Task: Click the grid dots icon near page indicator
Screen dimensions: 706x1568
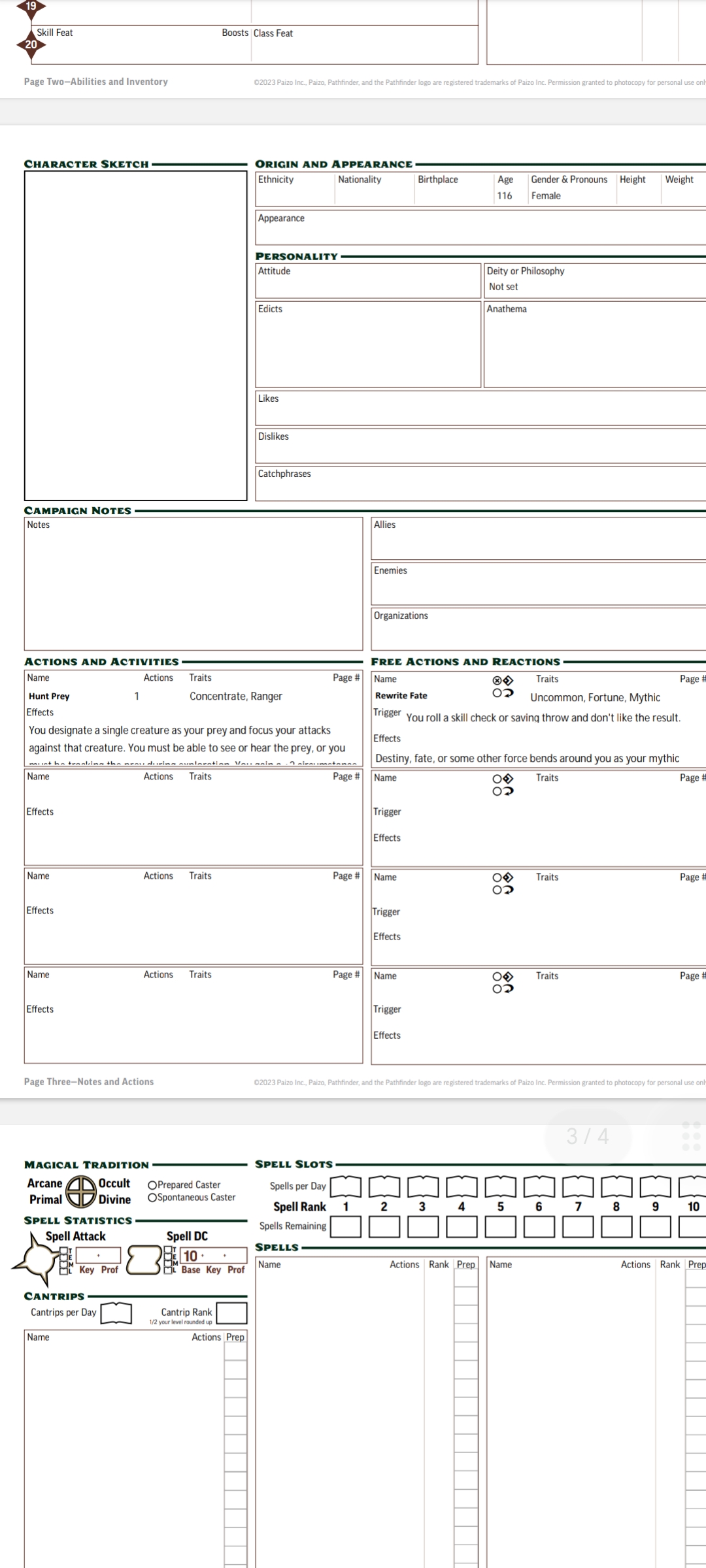Action: click(x=691, y=1136)
